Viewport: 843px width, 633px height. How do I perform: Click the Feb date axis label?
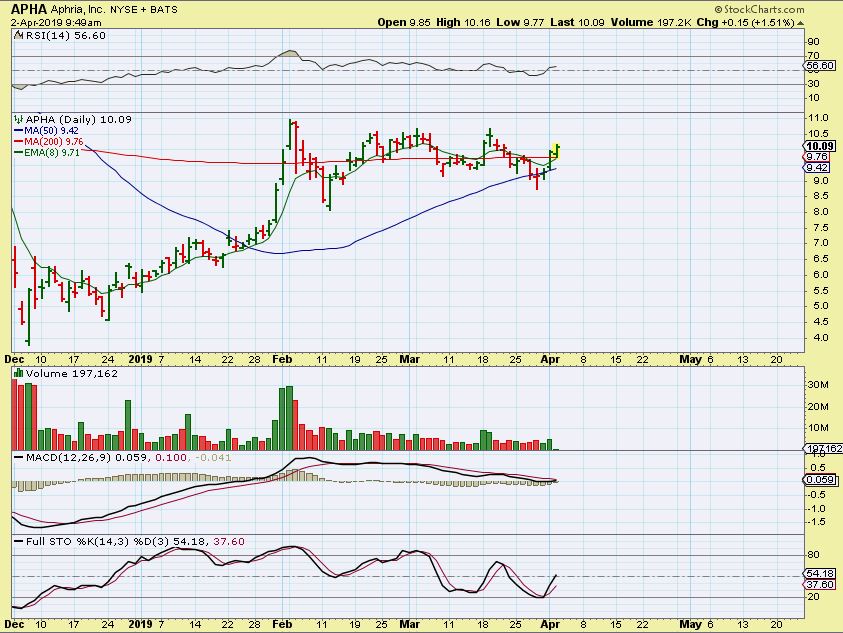(285, 357)
